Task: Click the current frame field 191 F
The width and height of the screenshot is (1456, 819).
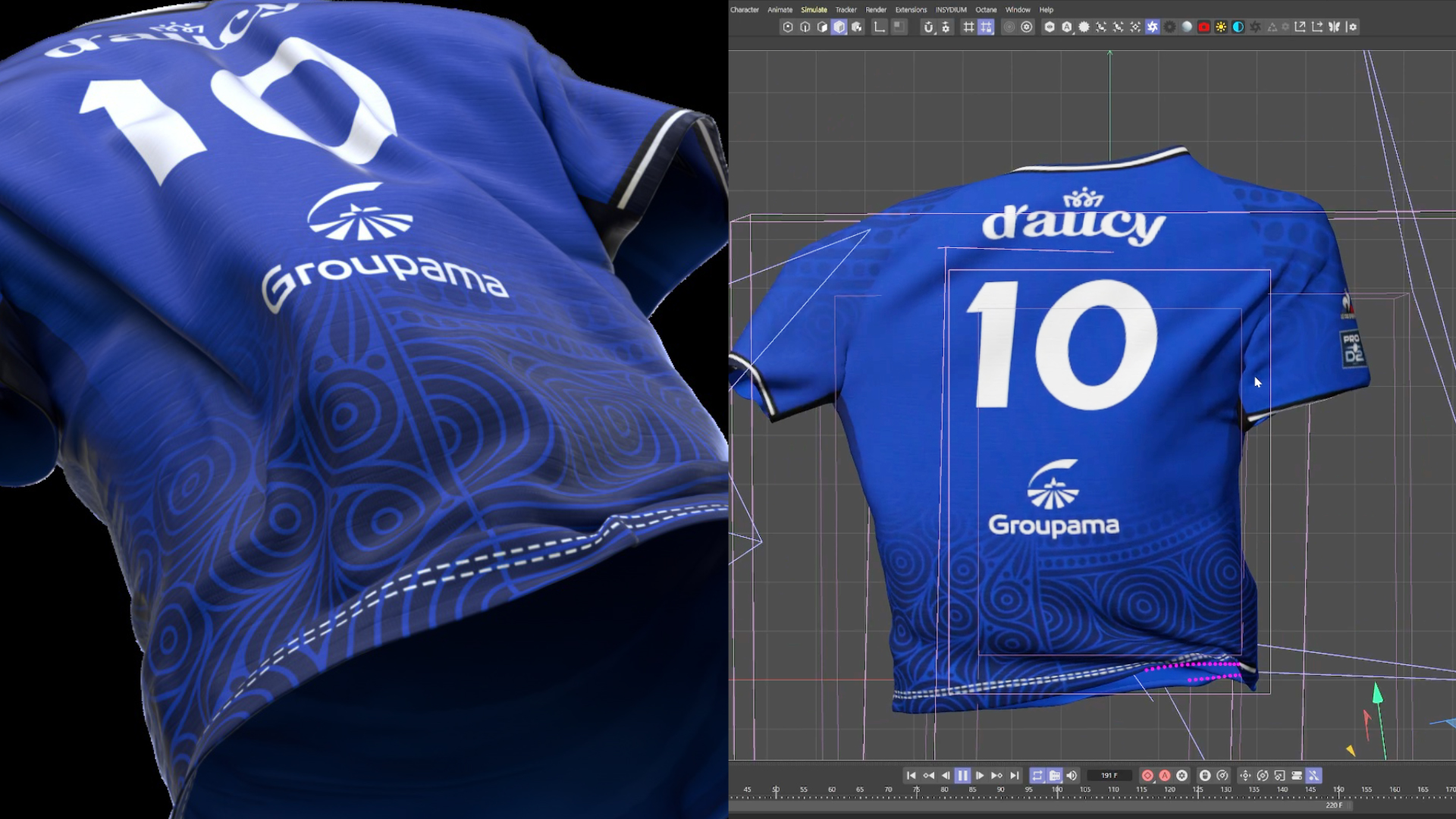Action: 1109,775
